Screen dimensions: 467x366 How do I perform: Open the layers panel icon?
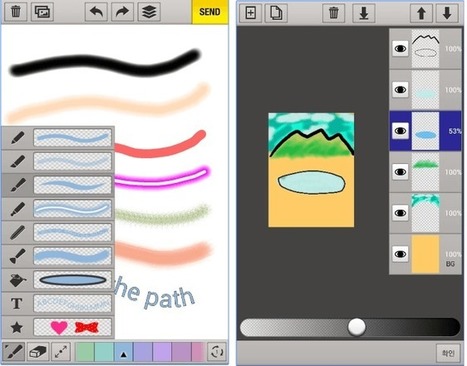149,12
